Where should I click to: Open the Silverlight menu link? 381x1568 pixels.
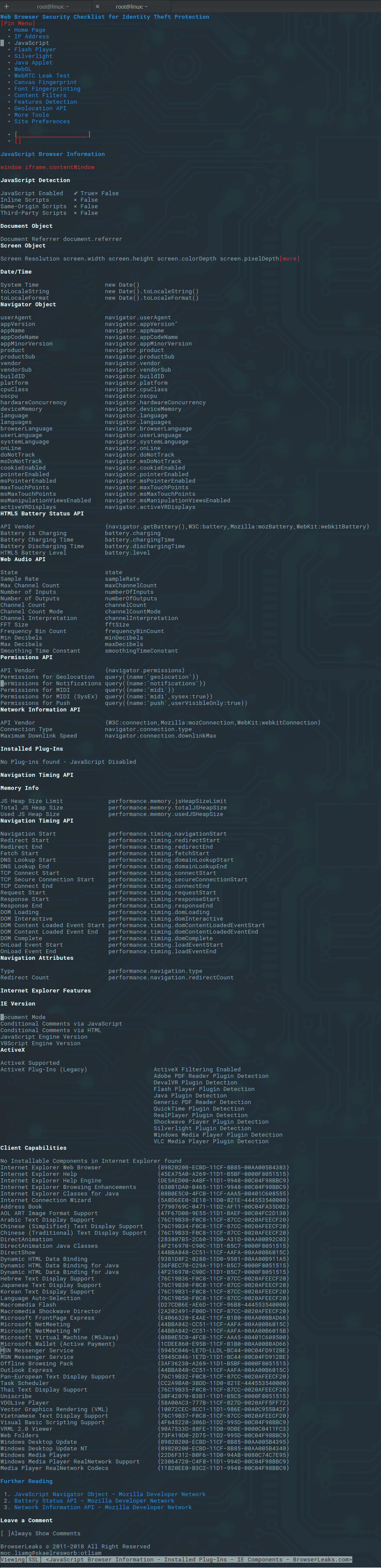tap(33, 56)
